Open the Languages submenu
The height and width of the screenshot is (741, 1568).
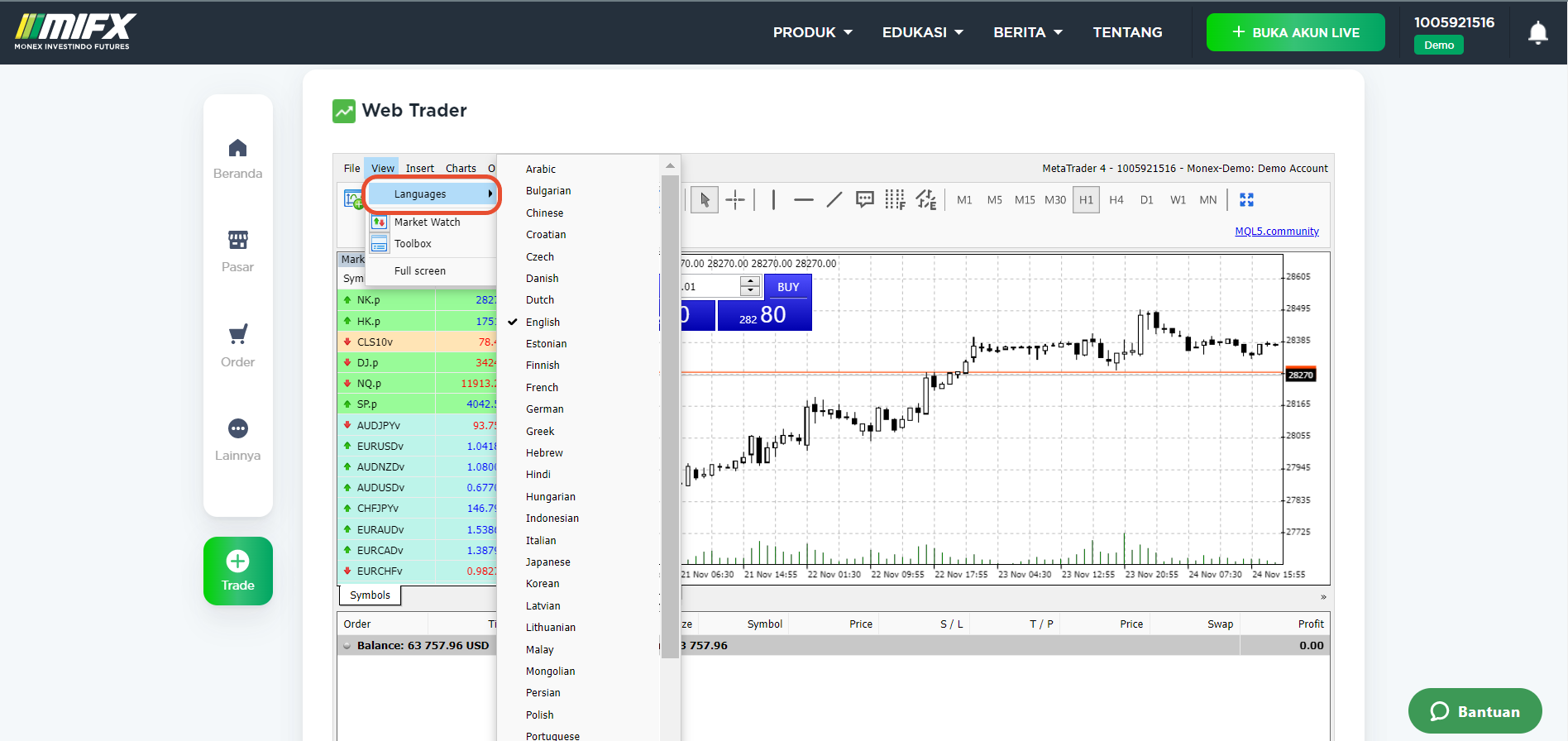point(432,194)
